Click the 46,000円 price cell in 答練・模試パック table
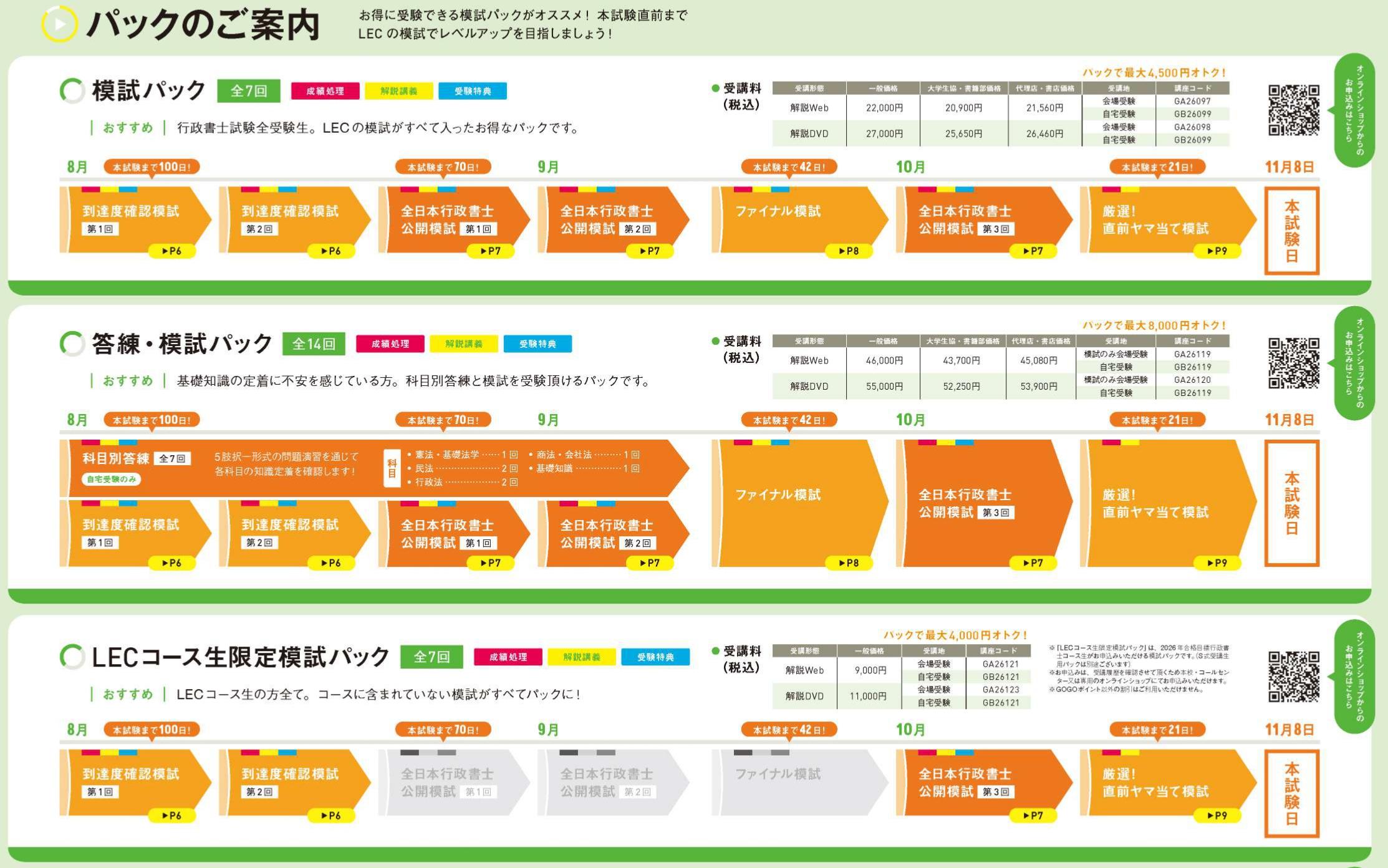Screen dimensions: 1388x868 click(884, 360)
